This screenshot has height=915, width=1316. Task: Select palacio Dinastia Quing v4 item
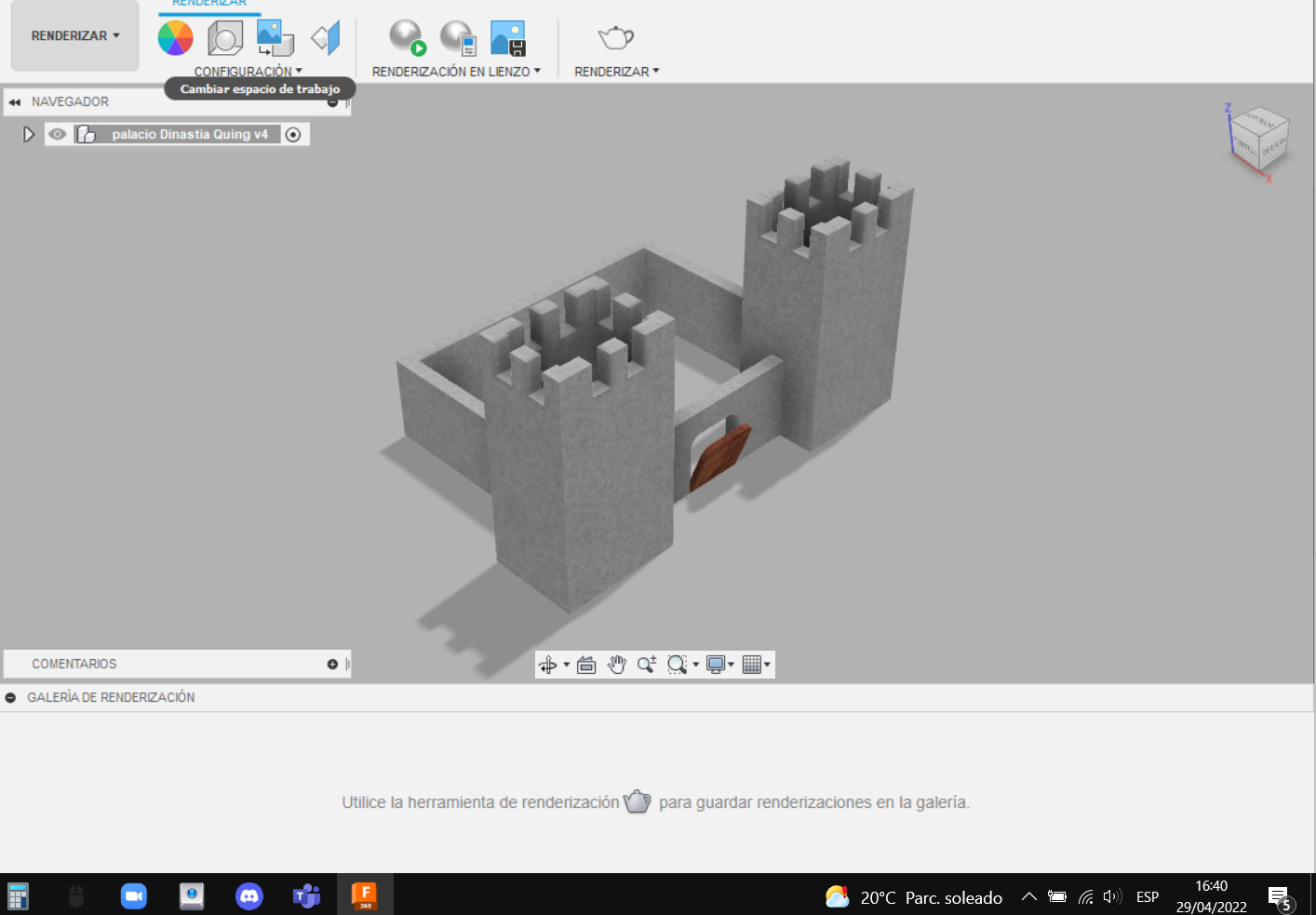[190, 135]
